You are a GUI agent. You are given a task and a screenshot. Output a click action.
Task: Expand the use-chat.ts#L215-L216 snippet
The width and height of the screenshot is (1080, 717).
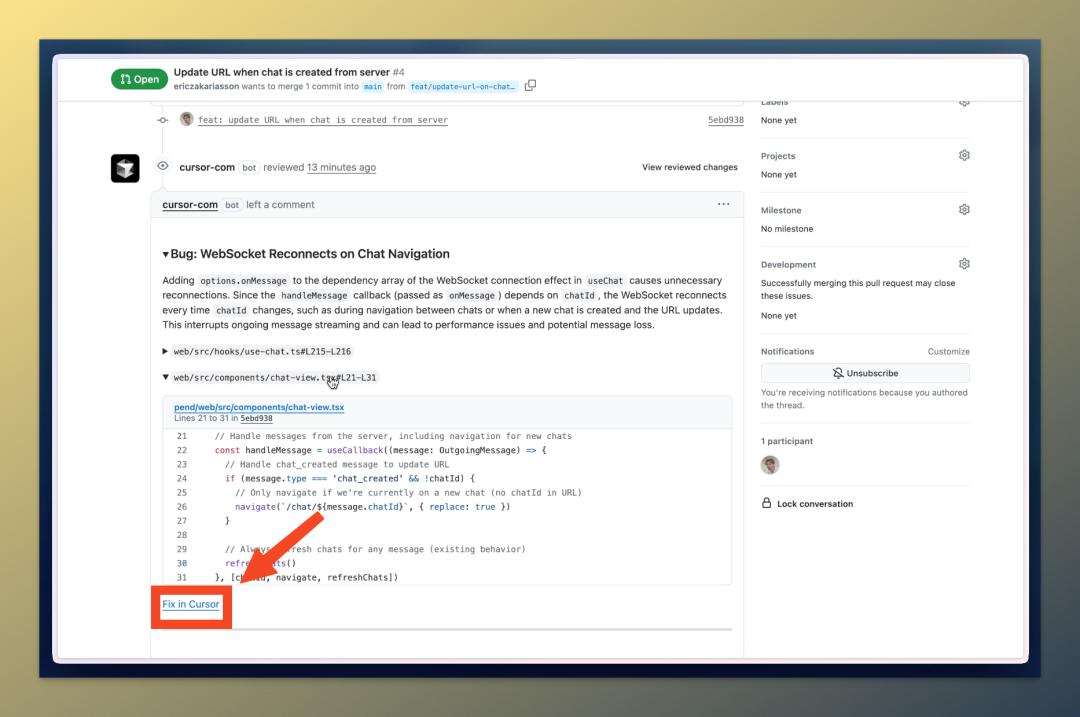165,351
